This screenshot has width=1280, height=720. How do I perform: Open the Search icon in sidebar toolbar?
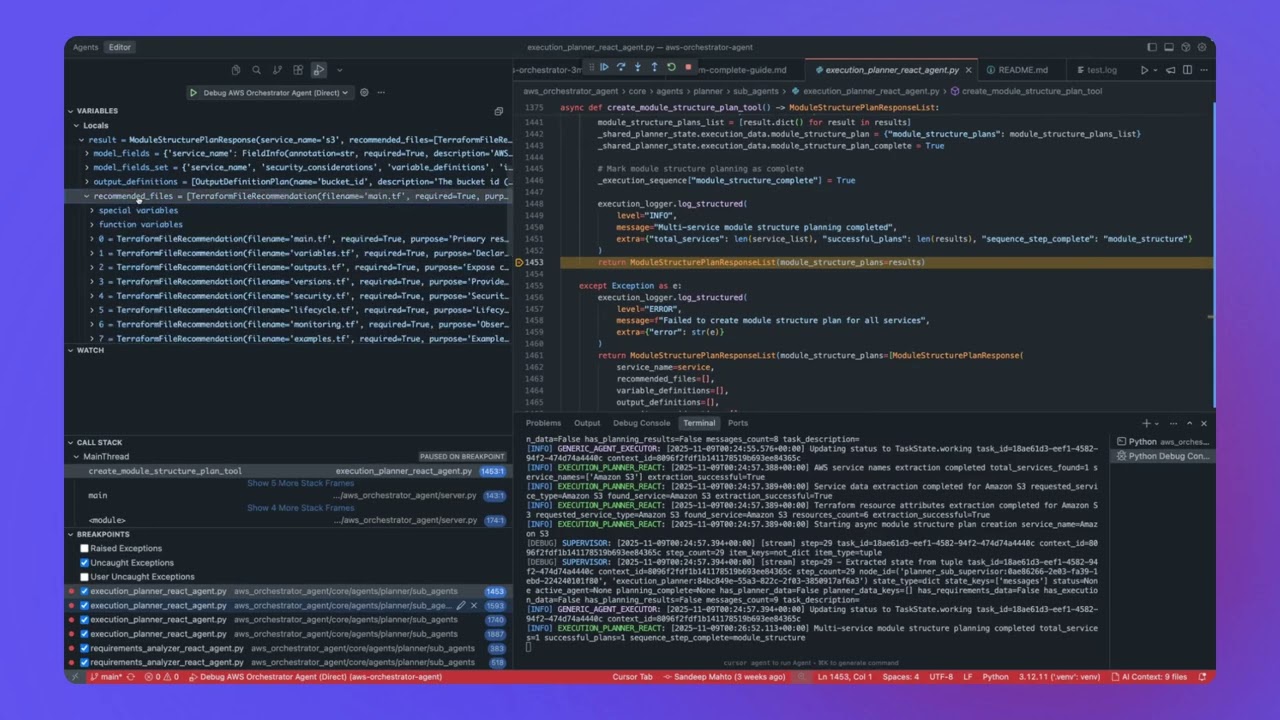click(x=256, y=70)
